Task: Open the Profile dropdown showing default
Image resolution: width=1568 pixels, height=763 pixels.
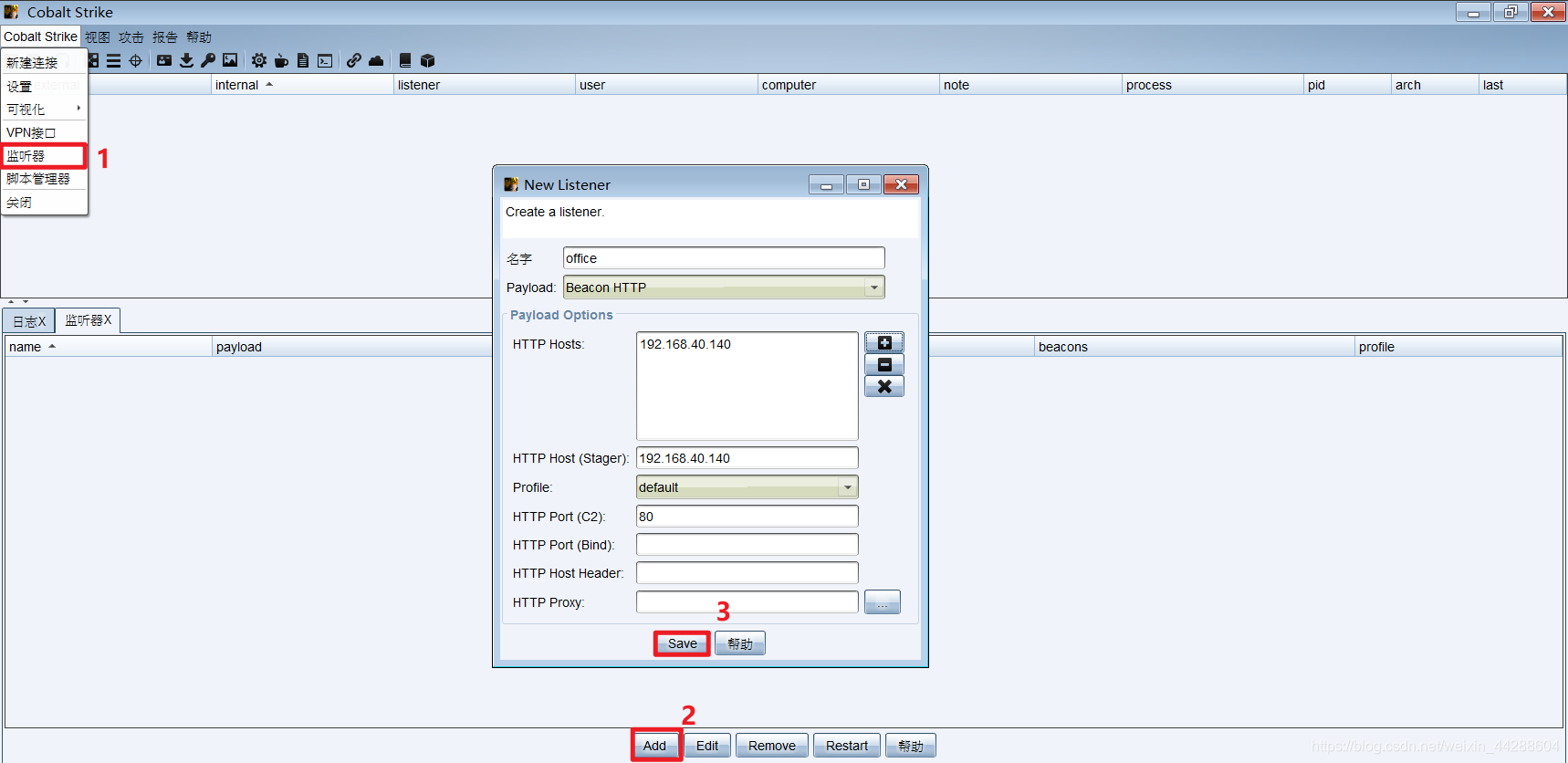Action: (x=747, y=487)
